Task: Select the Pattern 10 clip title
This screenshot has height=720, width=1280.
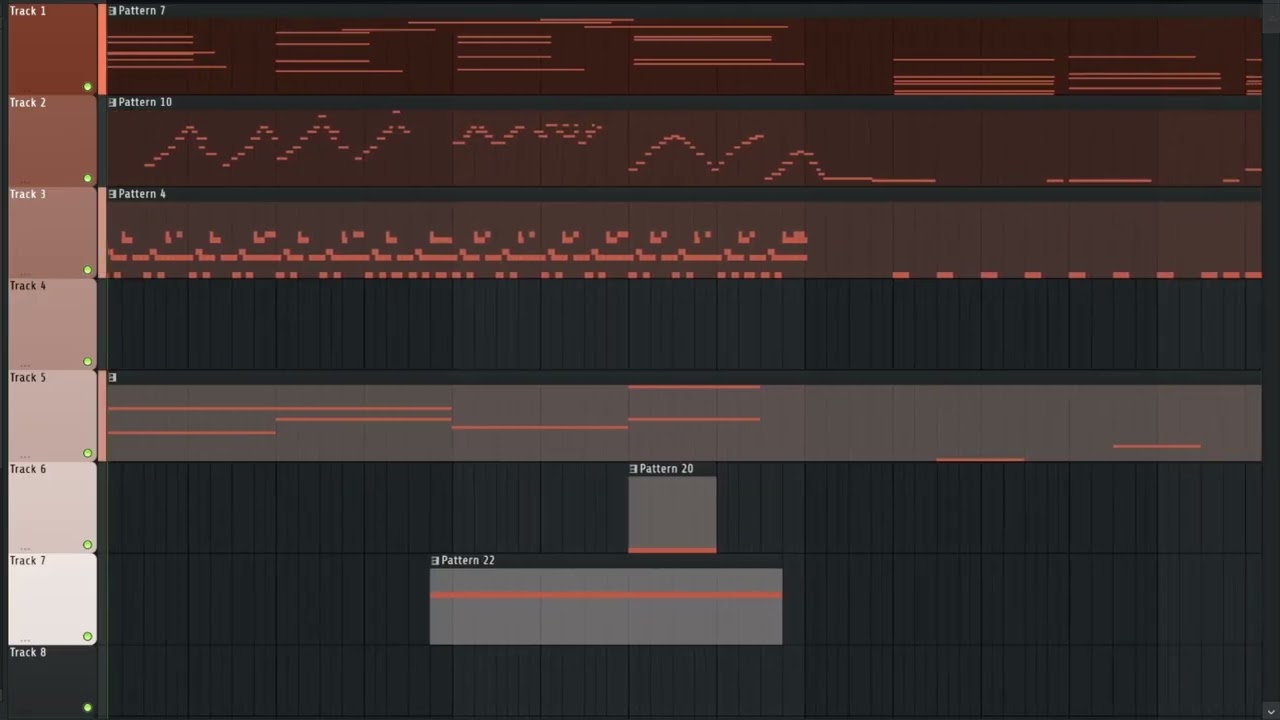Action: point(145,102)
